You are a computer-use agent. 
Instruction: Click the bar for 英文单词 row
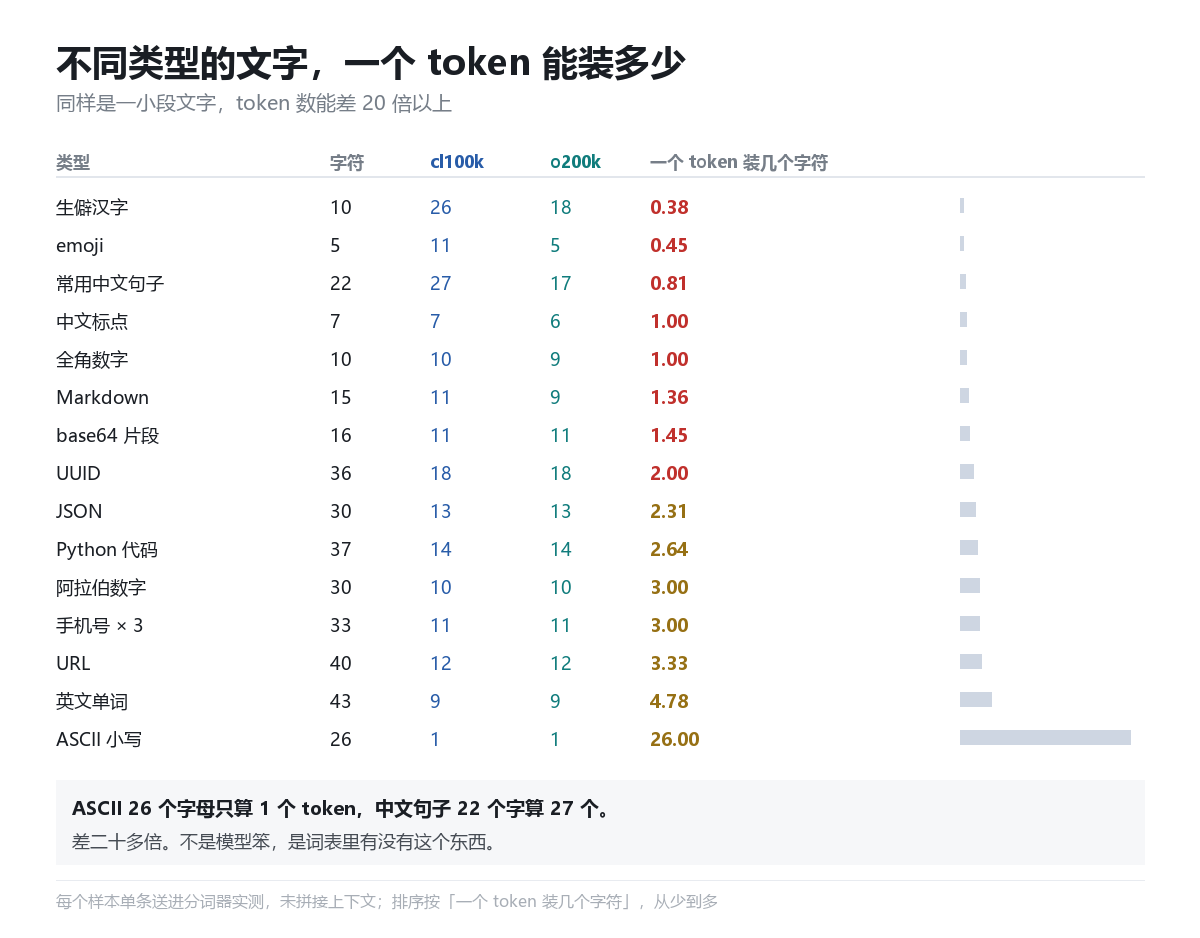tap(976, 700)
